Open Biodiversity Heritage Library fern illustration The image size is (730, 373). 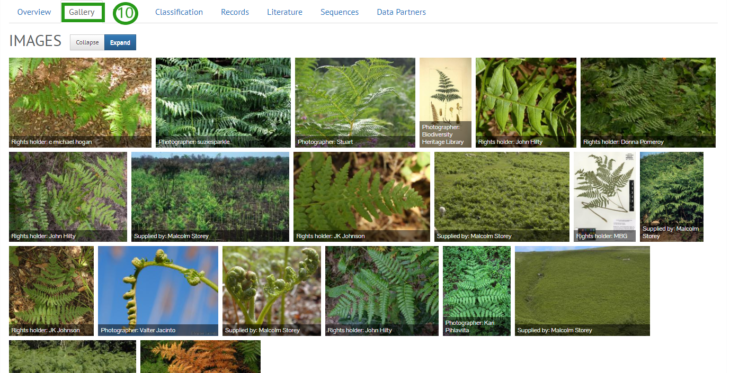[446, 102]
